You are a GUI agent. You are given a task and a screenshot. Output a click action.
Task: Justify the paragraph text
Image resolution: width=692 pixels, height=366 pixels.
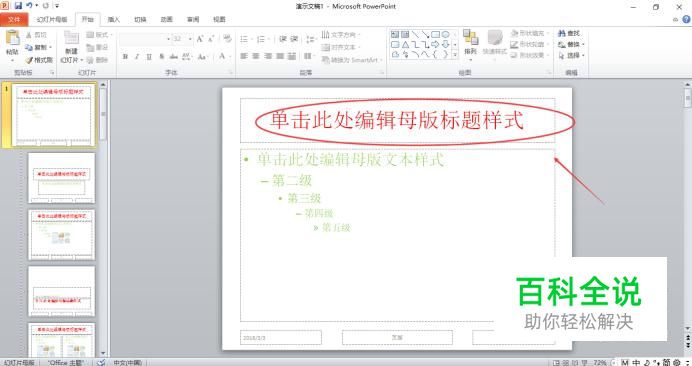[280, 57]
